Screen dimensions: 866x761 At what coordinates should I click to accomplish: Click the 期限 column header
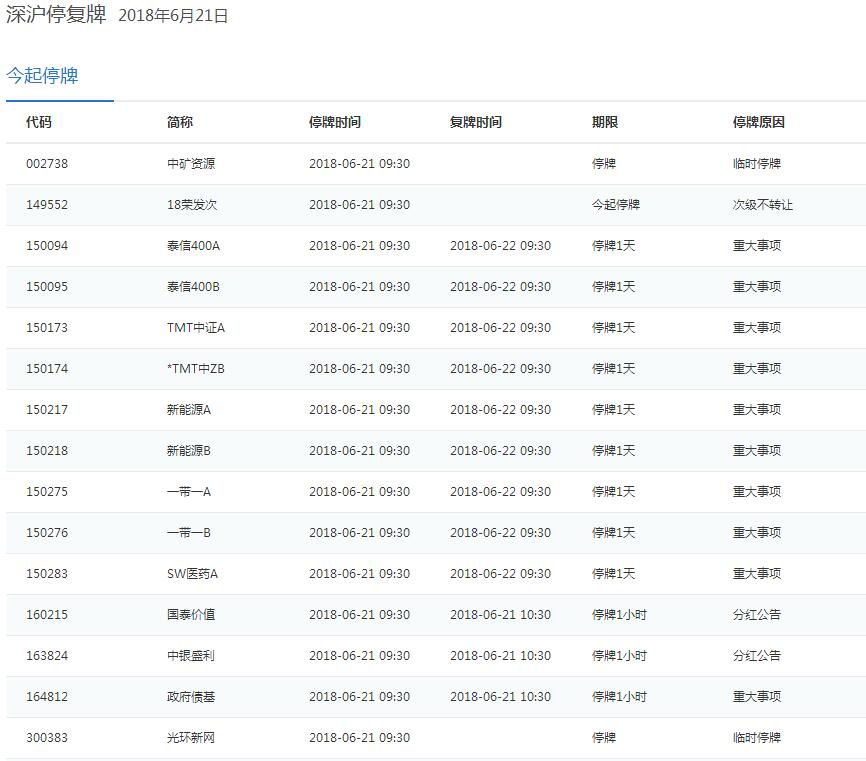point(605,122)
